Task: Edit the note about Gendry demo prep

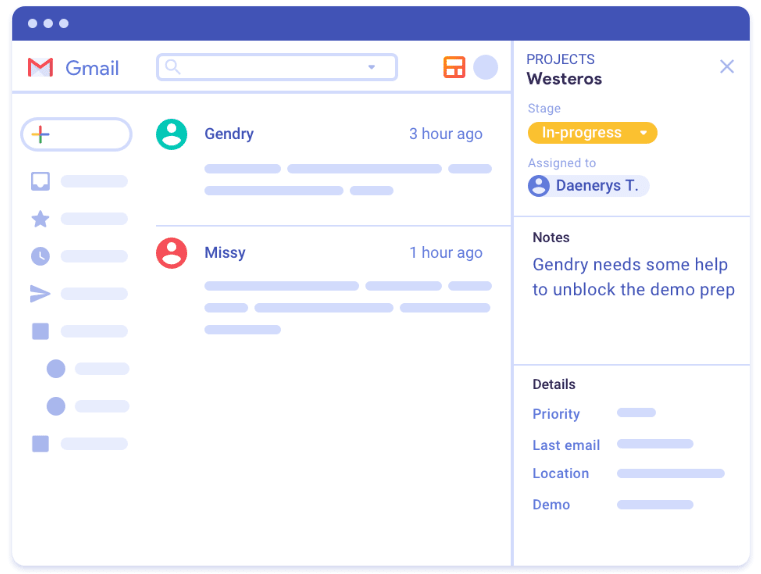Action: (x=633, y=277)
